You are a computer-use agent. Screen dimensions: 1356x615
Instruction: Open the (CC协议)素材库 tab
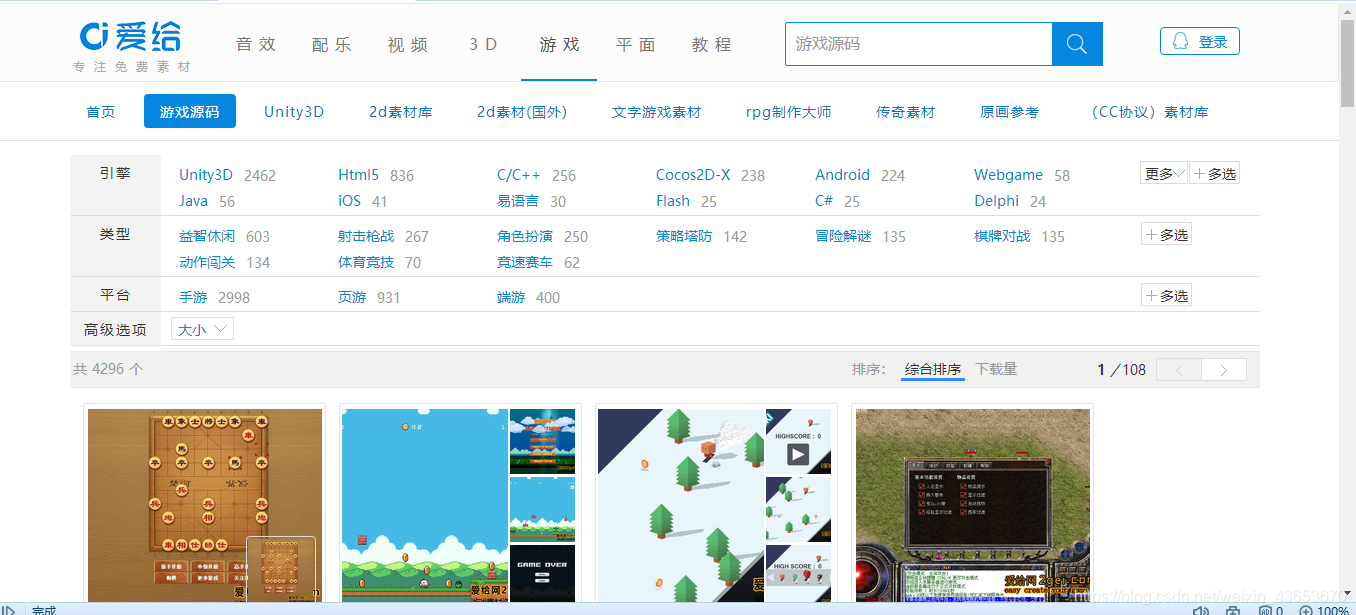point(1147,112)
